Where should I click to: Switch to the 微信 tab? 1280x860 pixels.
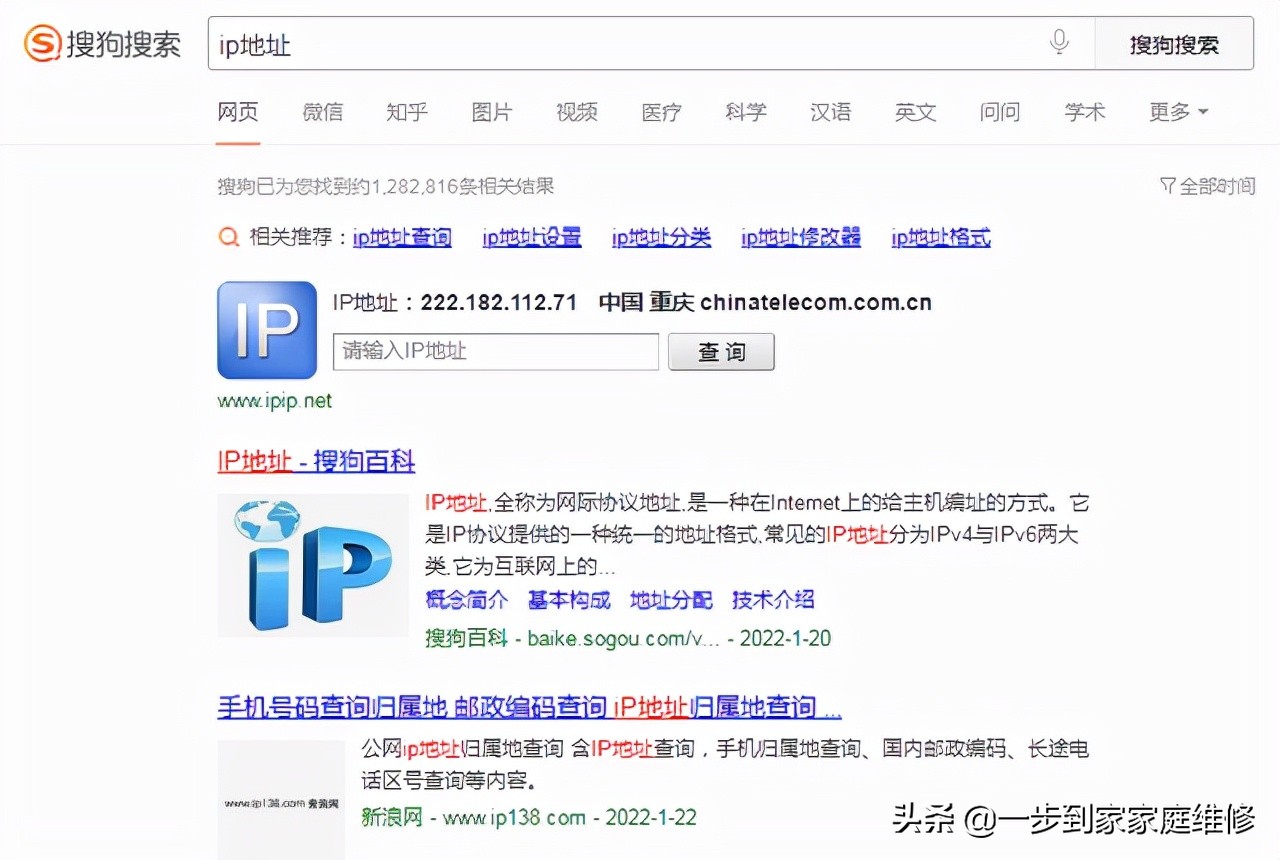pyautogui.click(x=322, y=112)
